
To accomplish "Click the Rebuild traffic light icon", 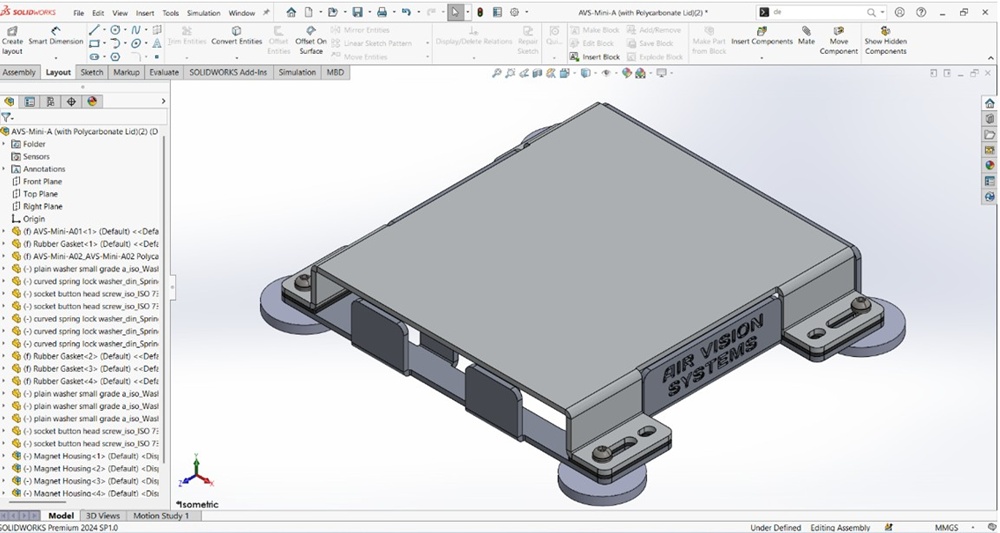I will pos(480,12).
